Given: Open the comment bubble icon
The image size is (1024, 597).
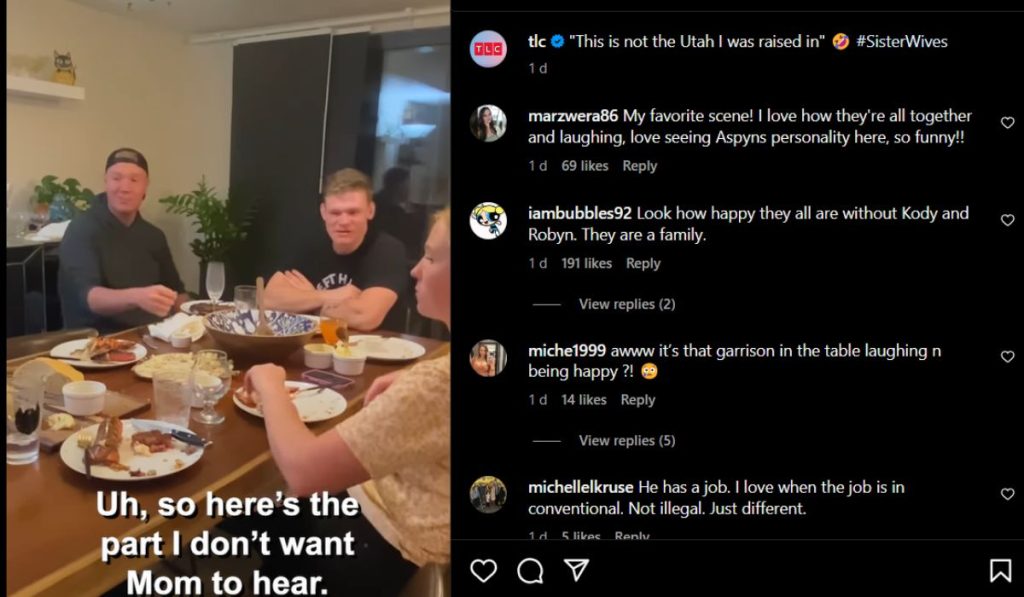Looking at the screenshot, I should coord(530,570).
